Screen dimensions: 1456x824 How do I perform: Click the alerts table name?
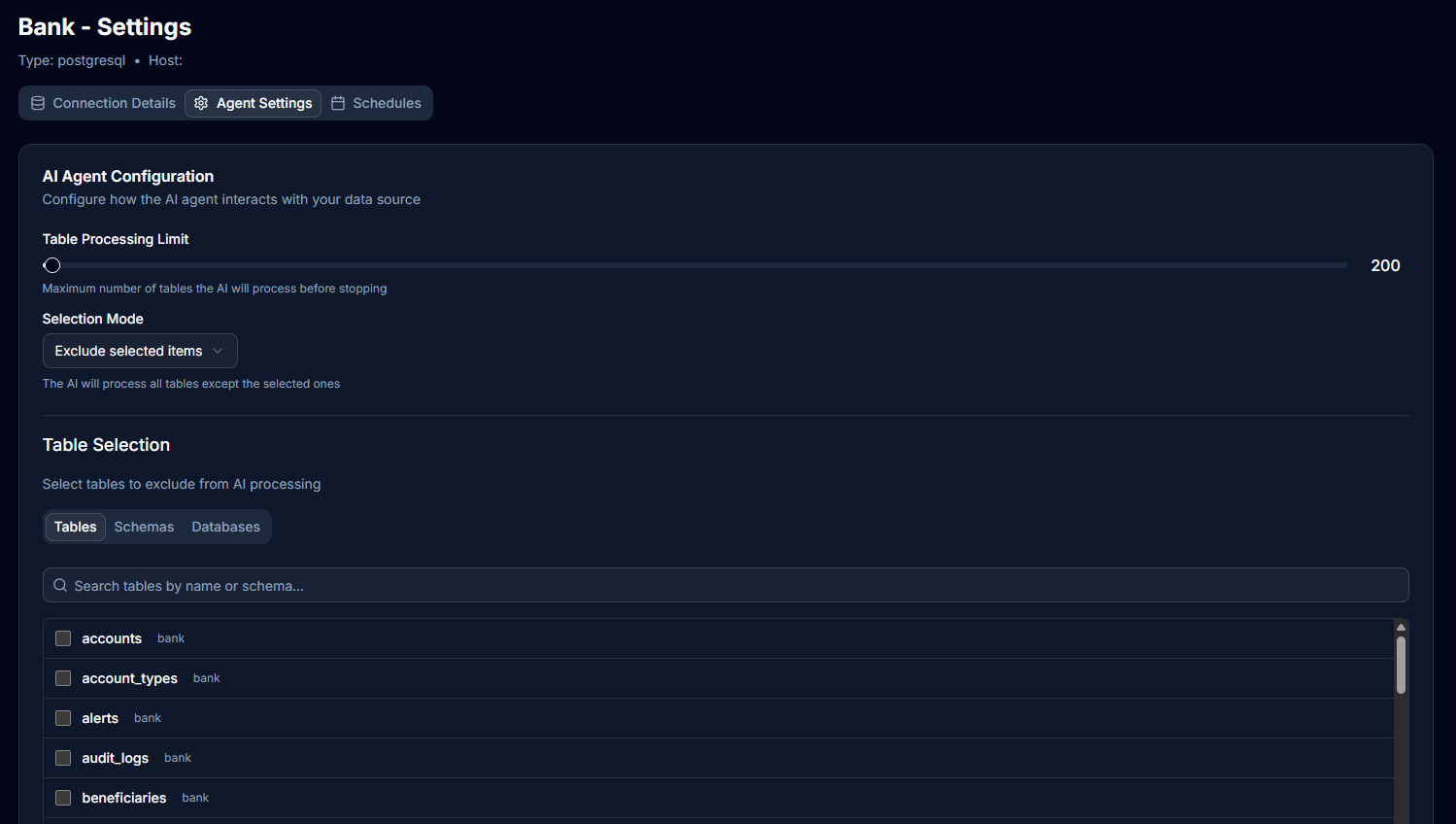(100, 718)
